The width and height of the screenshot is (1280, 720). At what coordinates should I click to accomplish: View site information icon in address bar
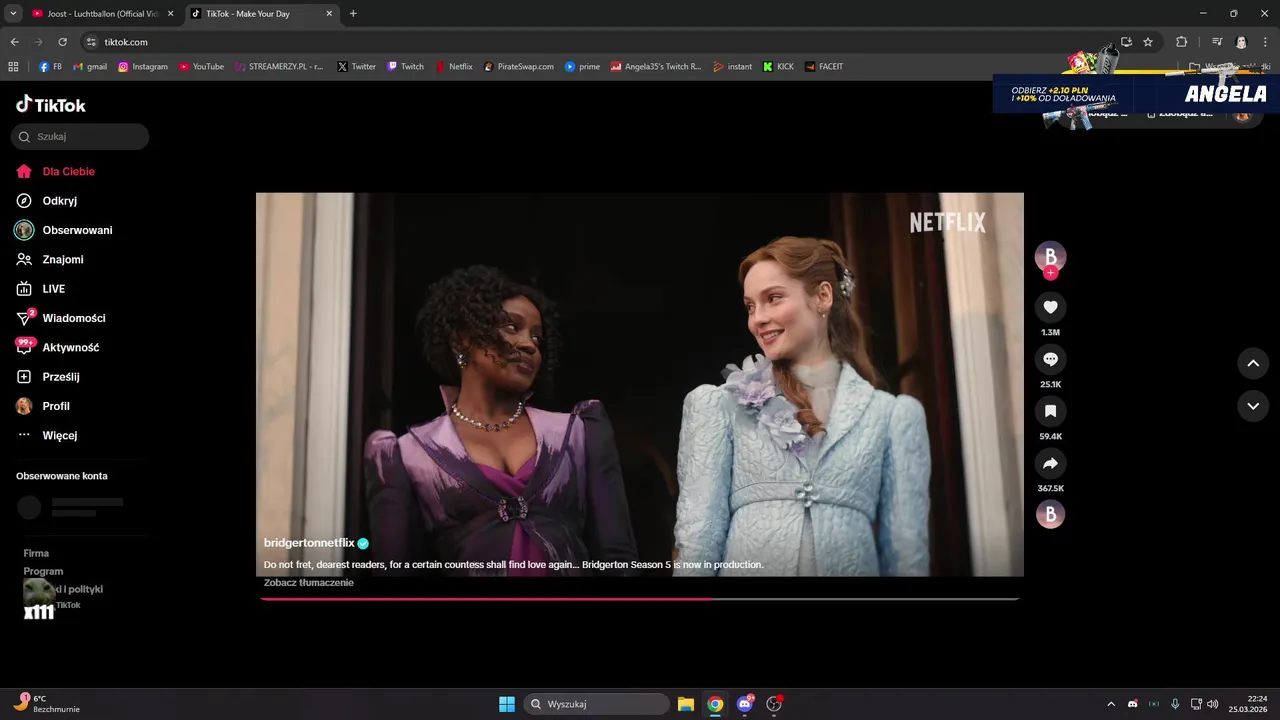click(x=91, y=42)
